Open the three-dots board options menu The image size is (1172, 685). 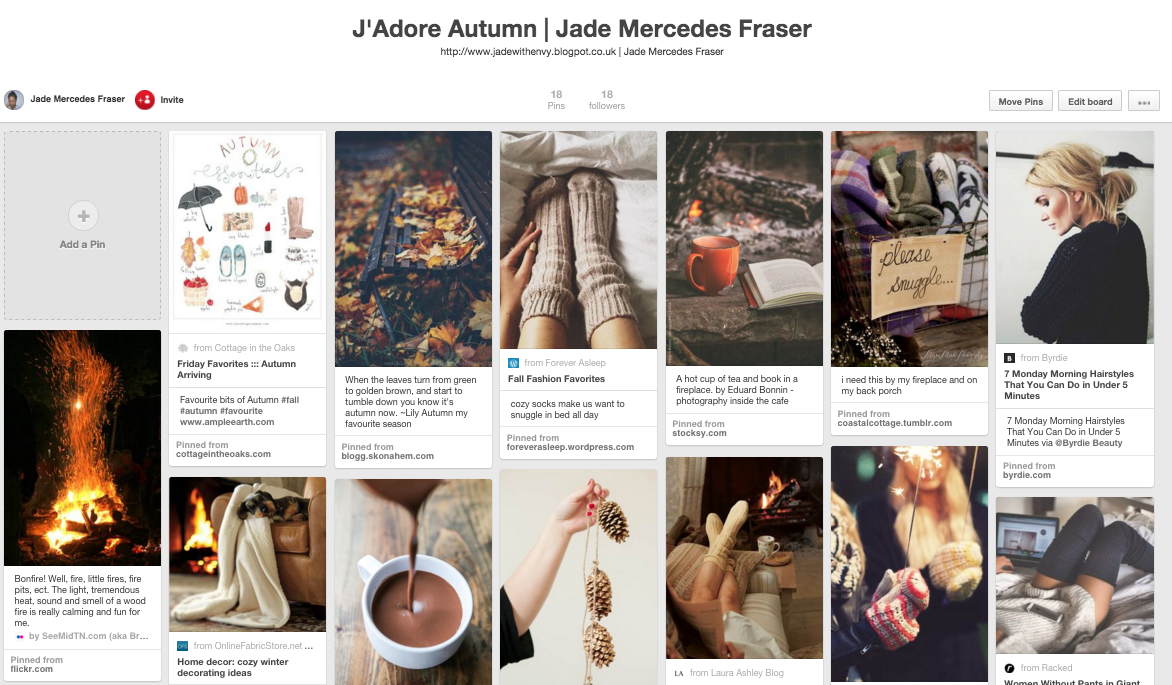point(1144,101)
